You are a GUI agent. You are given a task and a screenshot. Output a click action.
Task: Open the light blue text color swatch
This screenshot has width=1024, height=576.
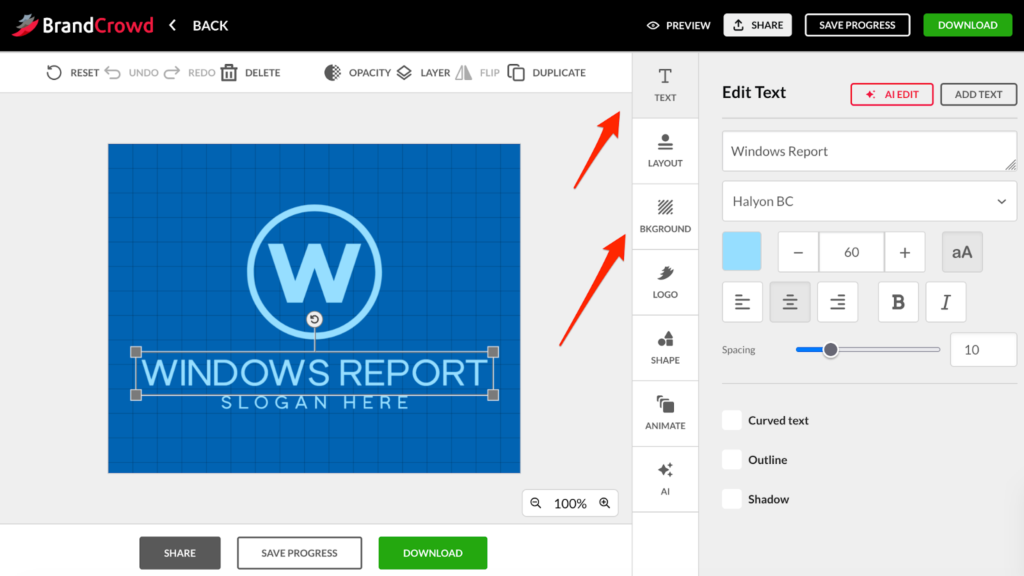click(741, 251)
